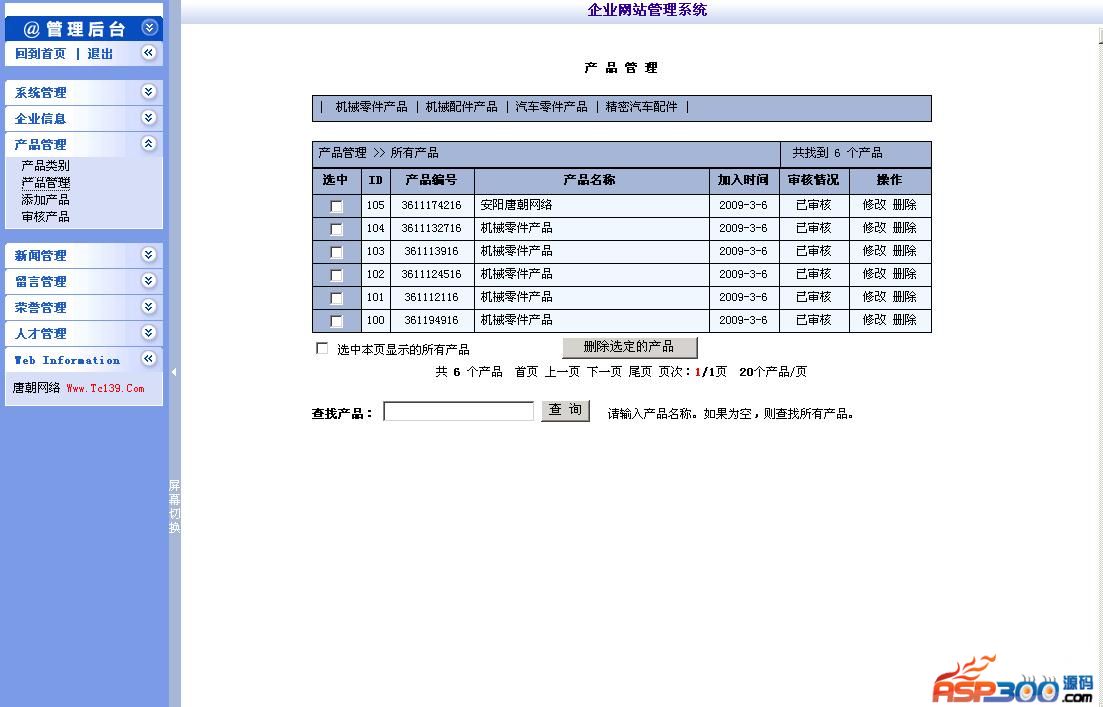Click the 加入时间 column header
The image size is (1103, 707).
coord(743,180)
